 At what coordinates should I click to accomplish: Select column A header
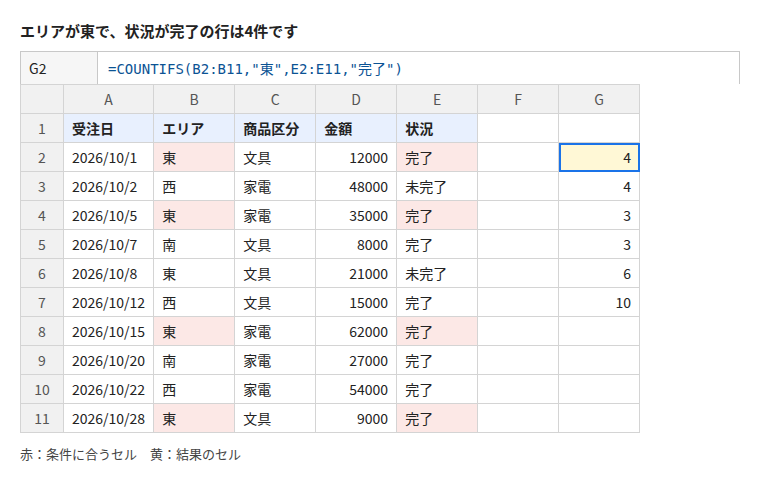pyautogui.click(x=109, y=99)
